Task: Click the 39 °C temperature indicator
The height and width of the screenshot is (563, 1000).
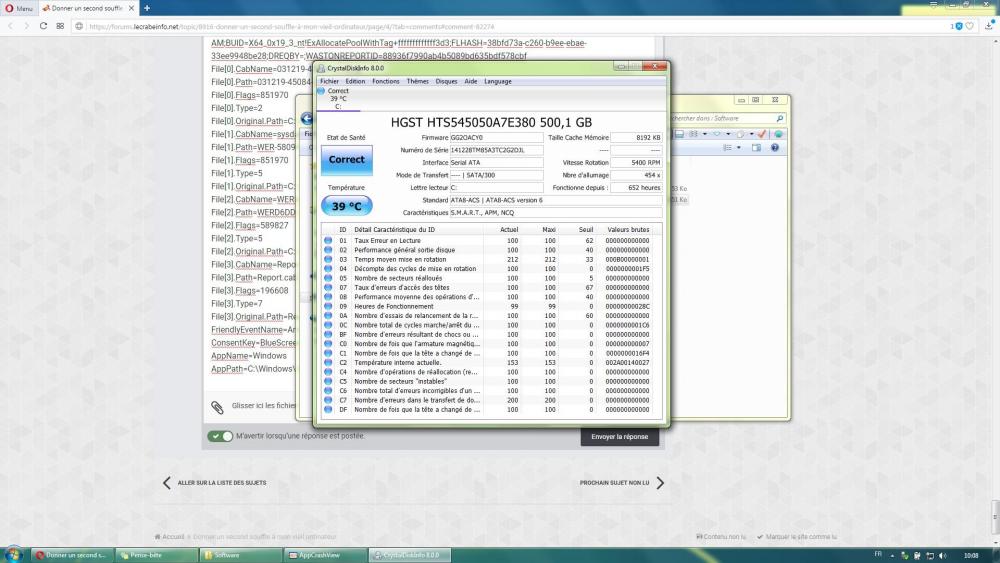Action: (347, 205)
